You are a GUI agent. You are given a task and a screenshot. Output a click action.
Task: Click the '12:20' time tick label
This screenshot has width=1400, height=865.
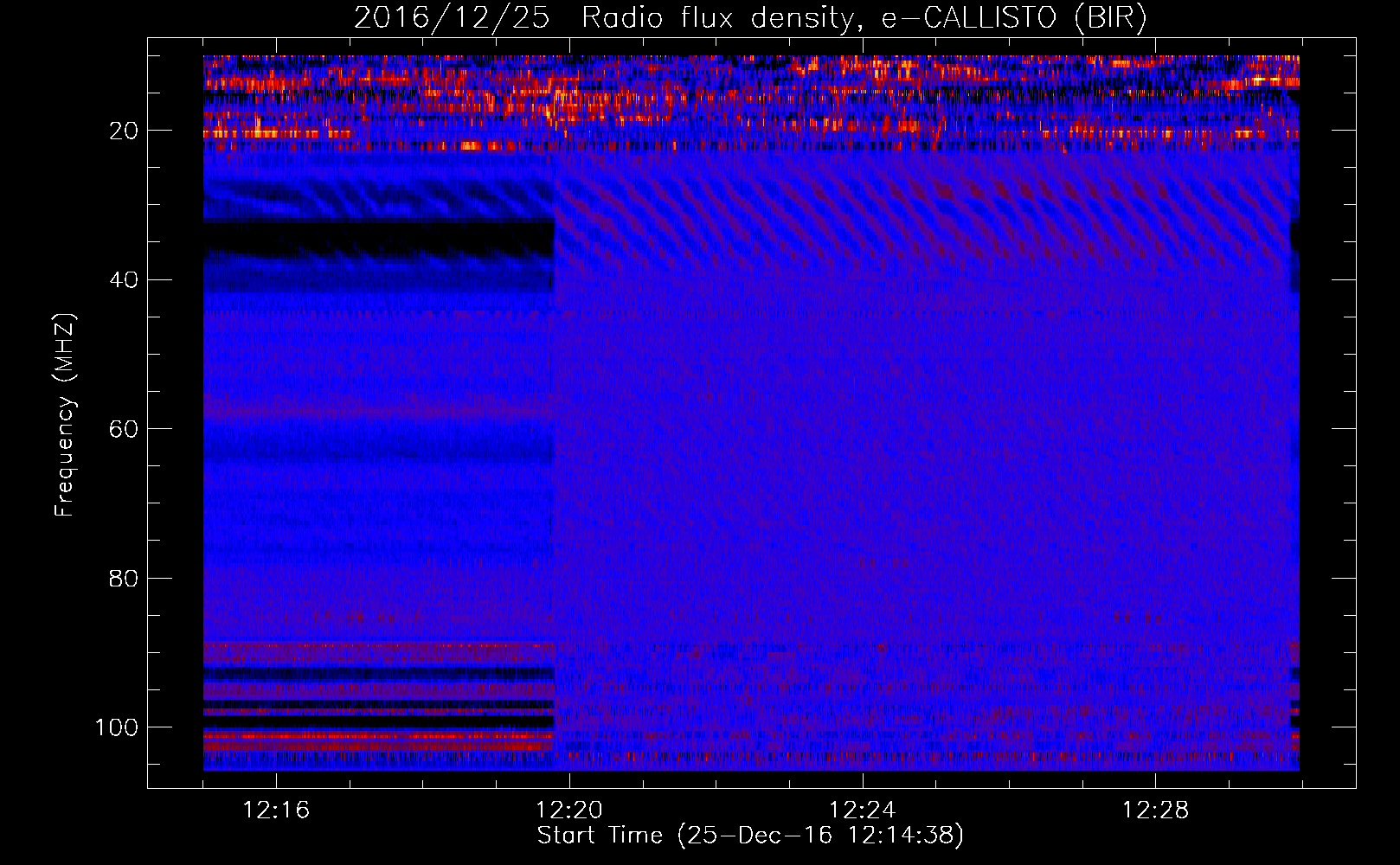(x=568, y=811)
